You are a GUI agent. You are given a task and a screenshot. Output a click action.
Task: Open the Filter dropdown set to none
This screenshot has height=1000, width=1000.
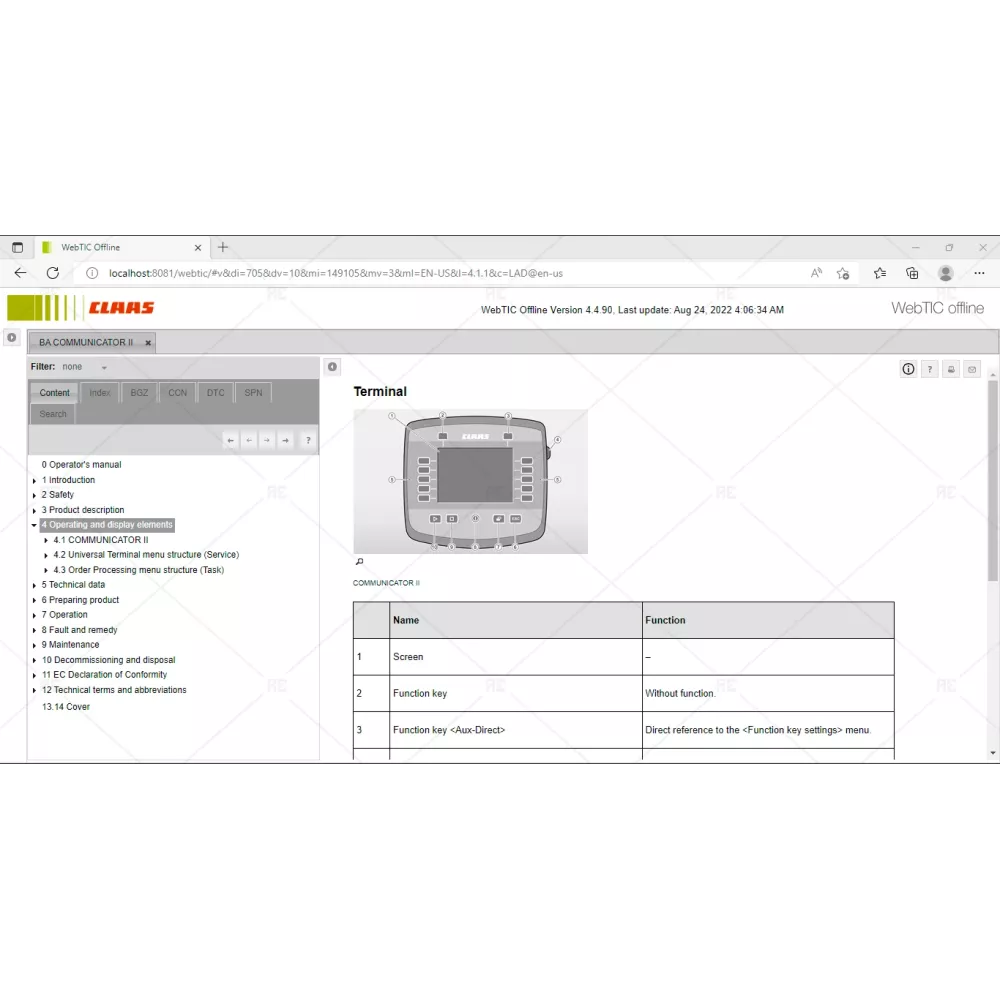coord(103,368)
